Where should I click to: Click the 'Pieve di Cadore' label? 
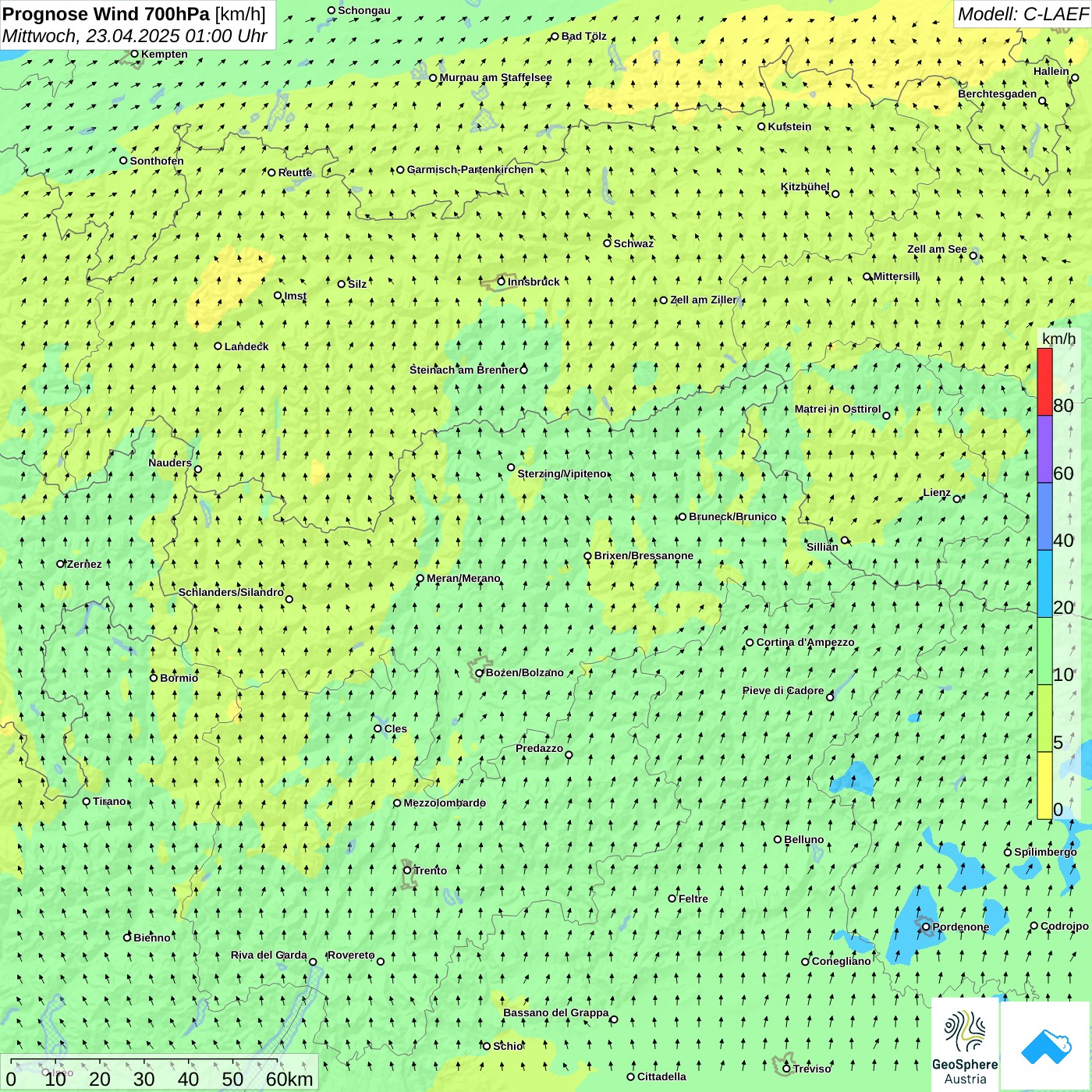tap(783, 690)
